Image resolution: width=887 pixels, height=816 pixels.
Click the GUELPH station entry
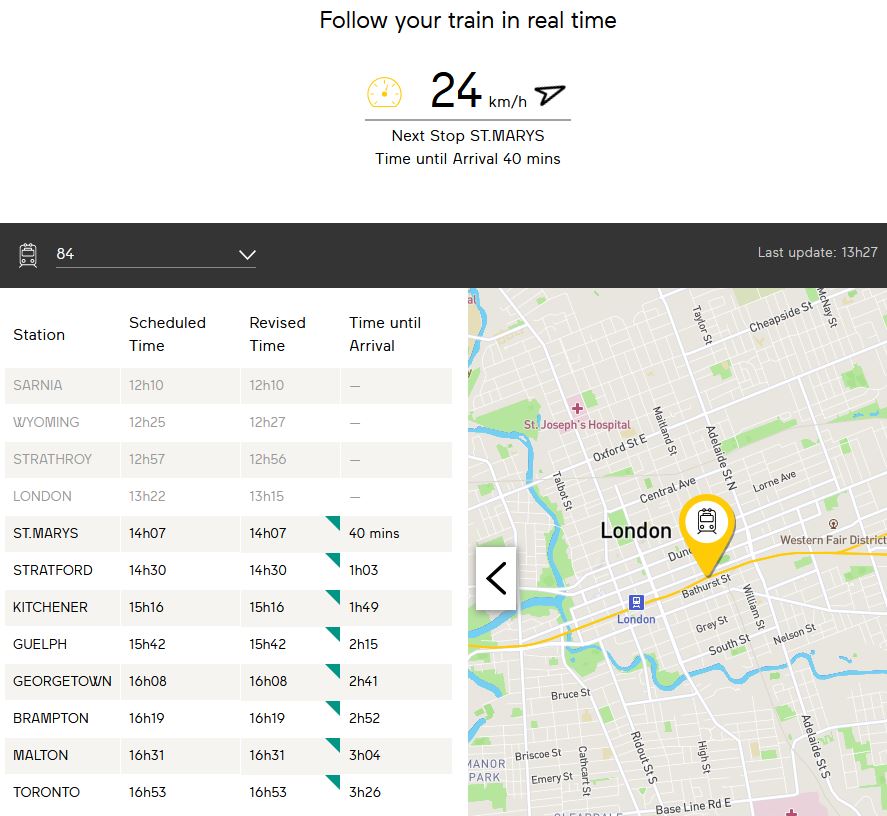[x=40, y=644]
